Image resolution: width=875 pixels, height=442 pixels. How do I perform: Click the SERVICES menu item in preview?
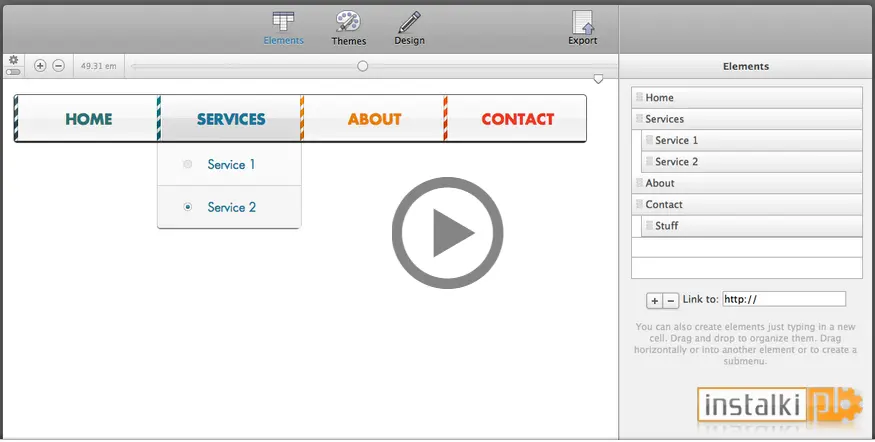(231, 119)
